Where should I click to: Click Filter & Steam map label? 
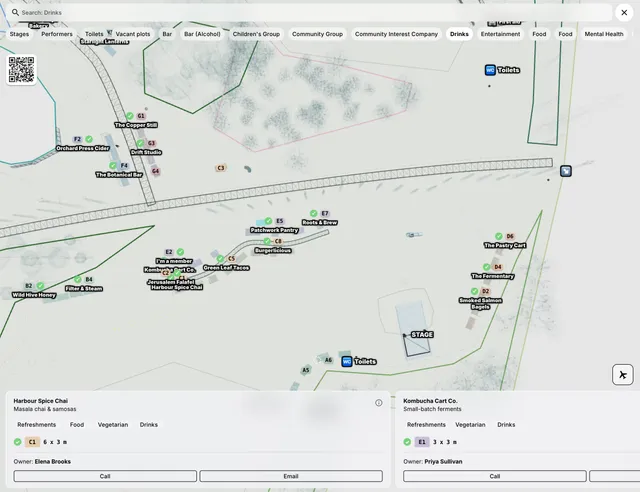pyautogui.click(x=84, y=289)
